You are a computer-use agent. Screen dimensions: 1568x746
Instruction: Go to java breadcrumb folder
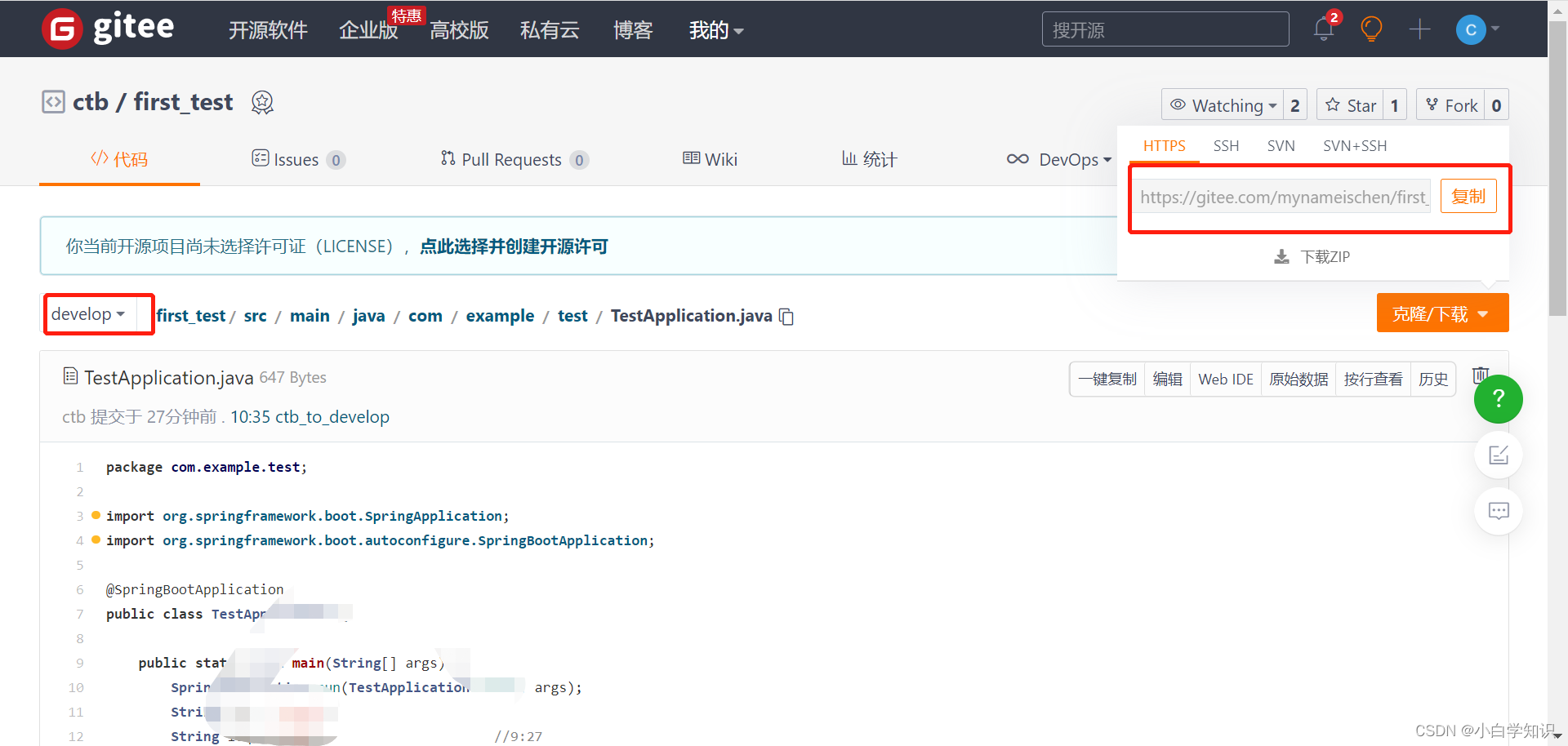coord(368,316)
